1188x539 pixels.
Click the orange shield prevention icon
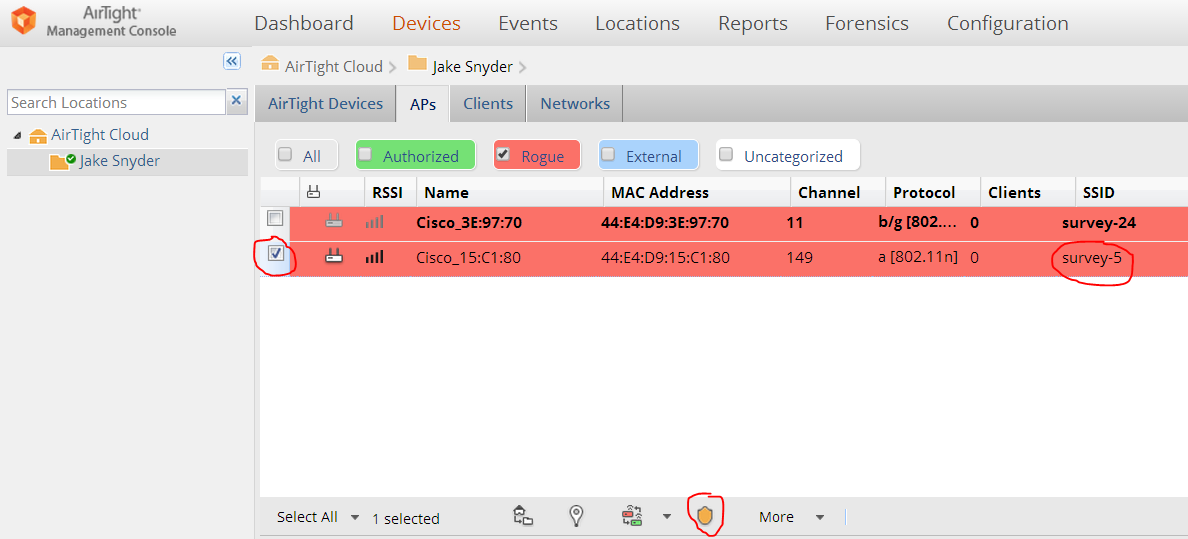pos(705,516)
